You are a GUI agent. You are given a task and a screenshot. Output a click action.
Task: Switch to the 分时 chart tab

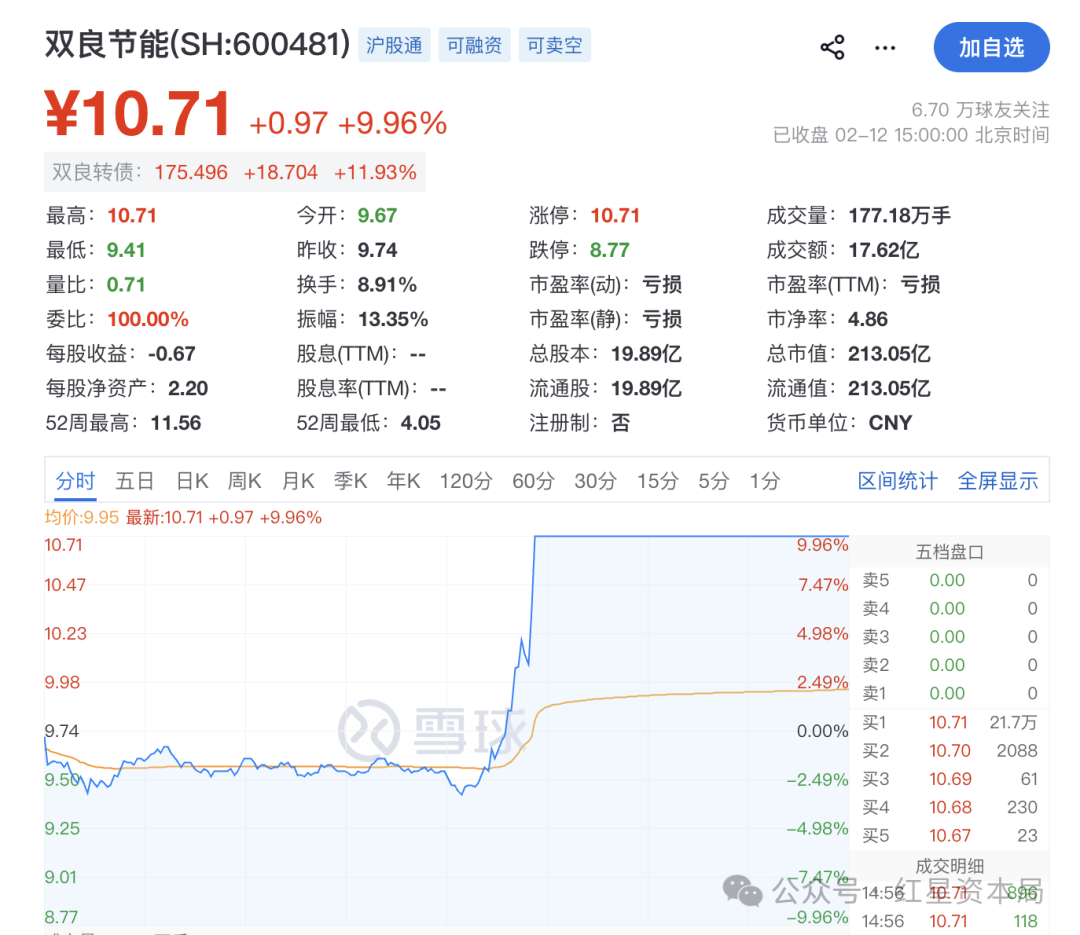(x=75, y=480)
